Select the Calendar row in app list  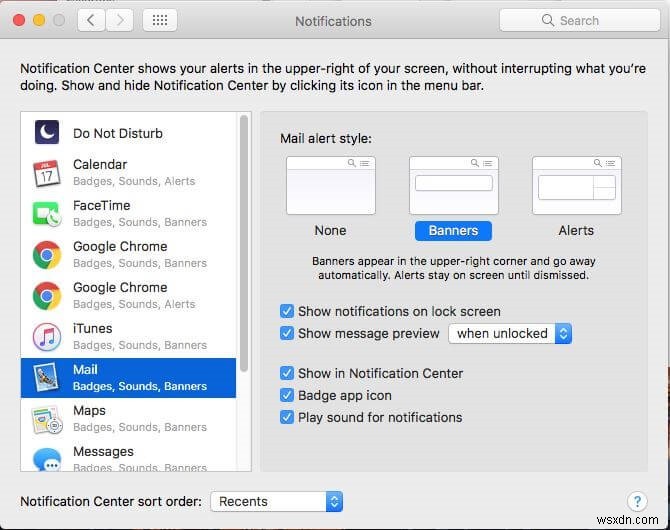(128, 173)
